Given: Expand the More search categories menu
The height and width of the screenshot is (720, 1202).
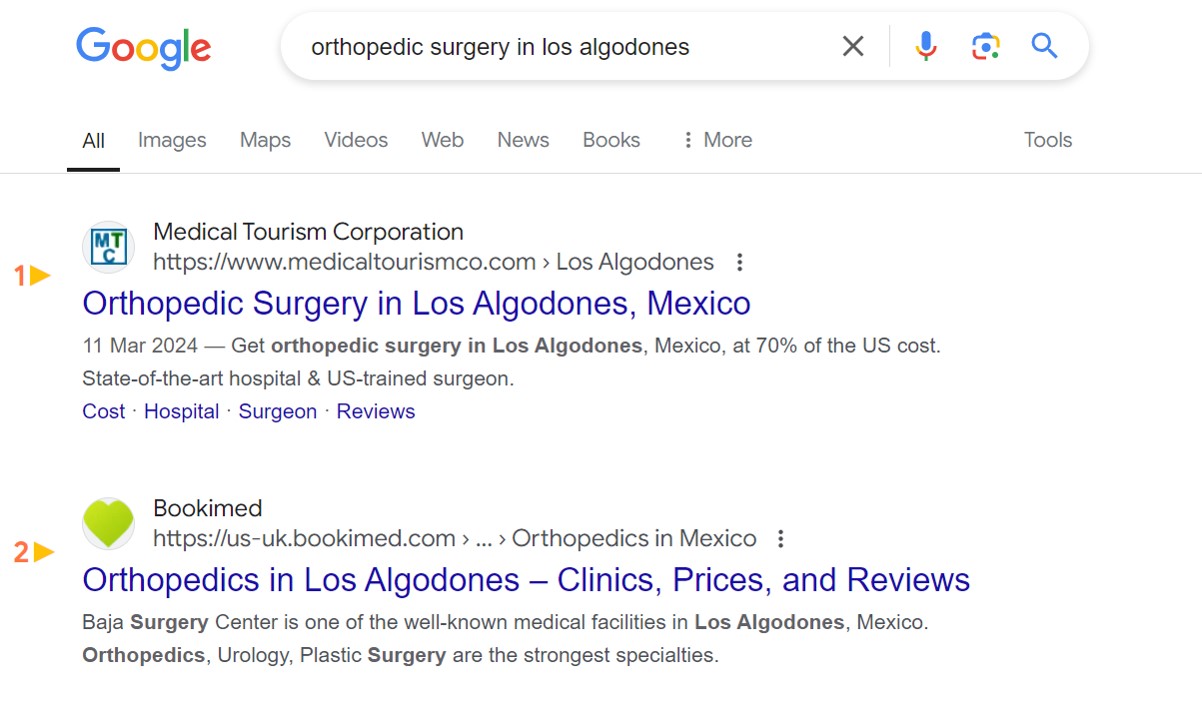Looking at the screenshot, I should pos(716,140).
